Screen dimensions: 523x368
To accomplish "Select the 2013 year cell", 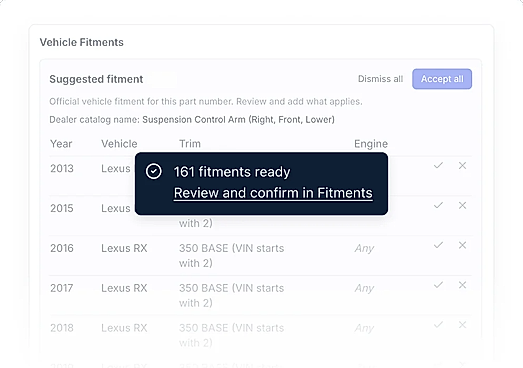I will coord(62,168).
